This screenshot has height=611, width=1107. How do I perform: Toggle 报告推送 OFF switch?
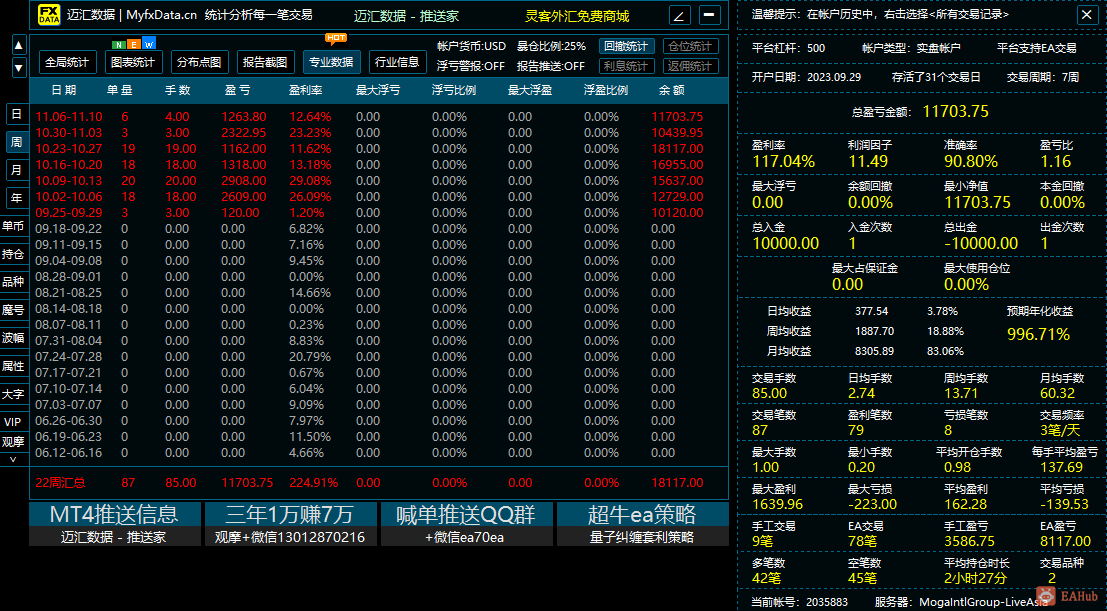coord(551,66)
